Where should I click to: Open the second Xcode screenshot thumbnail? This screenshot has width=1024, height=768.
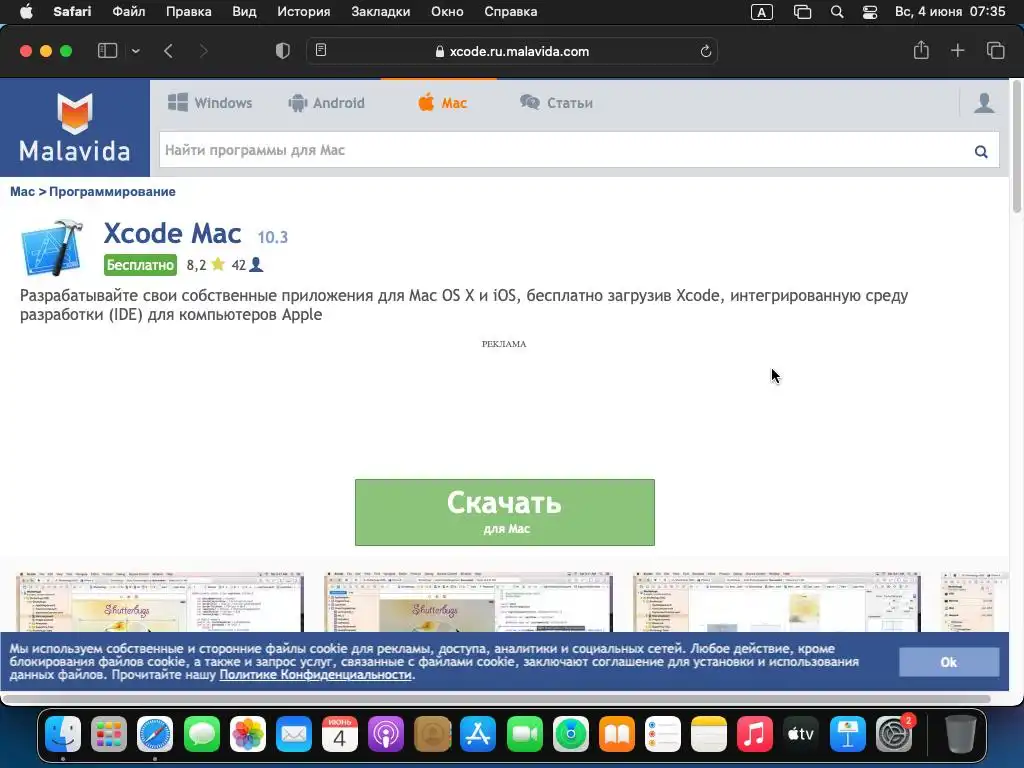click(468, 601)
